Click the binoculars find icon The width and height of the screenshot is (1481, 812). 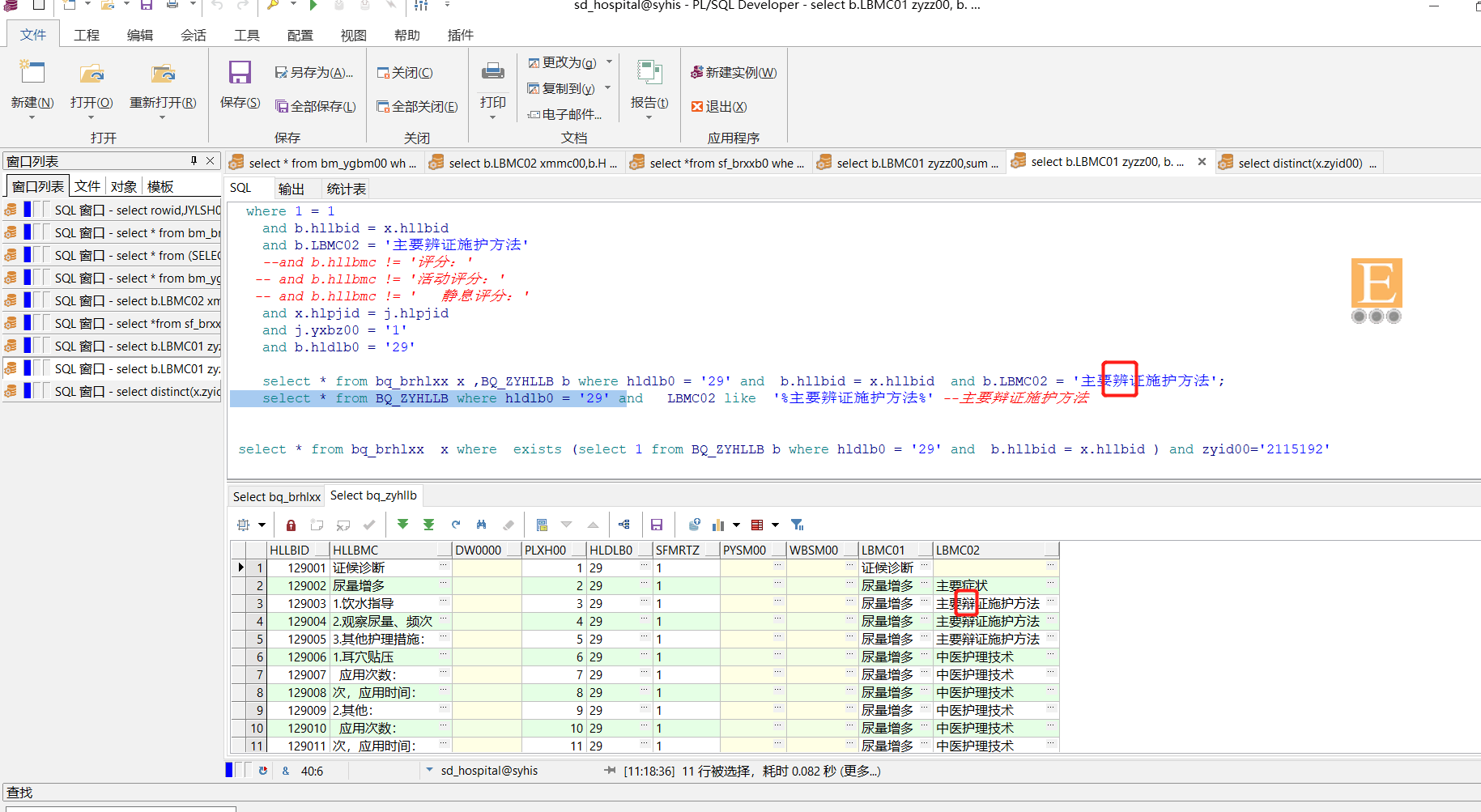pyautogui.click(x=482, y=525)
